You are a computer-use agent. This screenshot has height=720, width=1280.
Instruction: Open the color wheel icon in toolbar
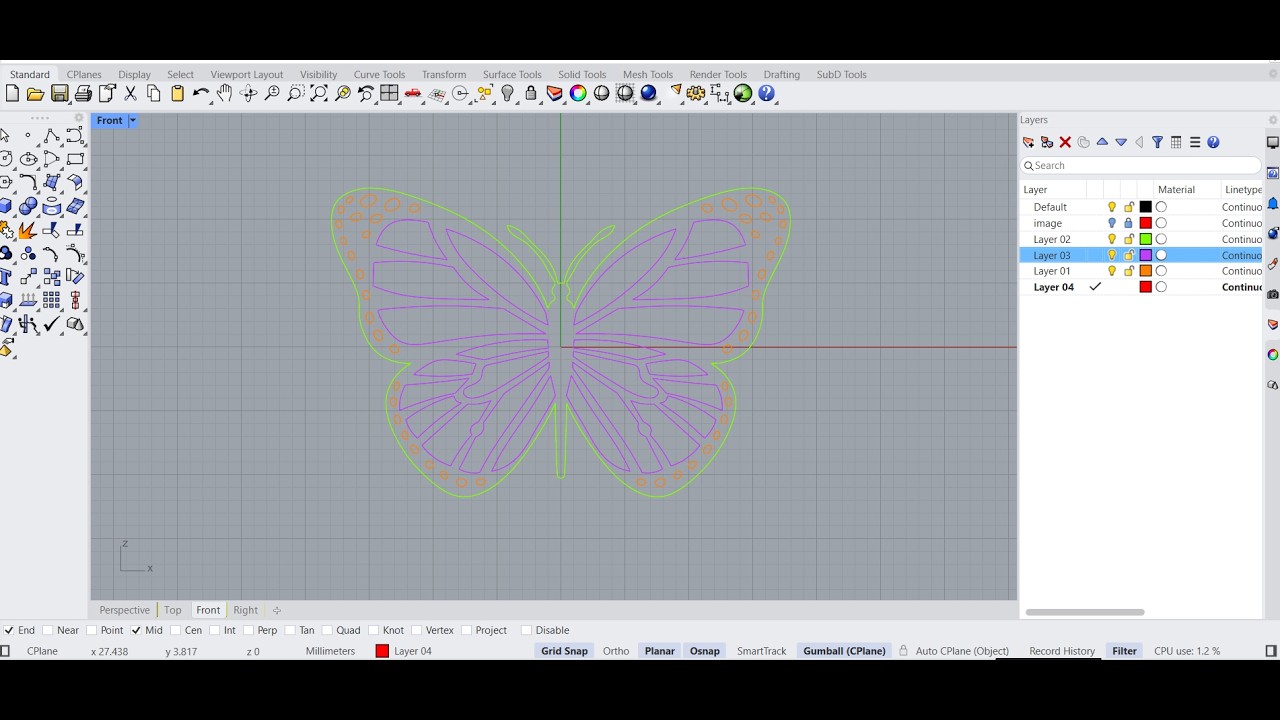[578, 94]
